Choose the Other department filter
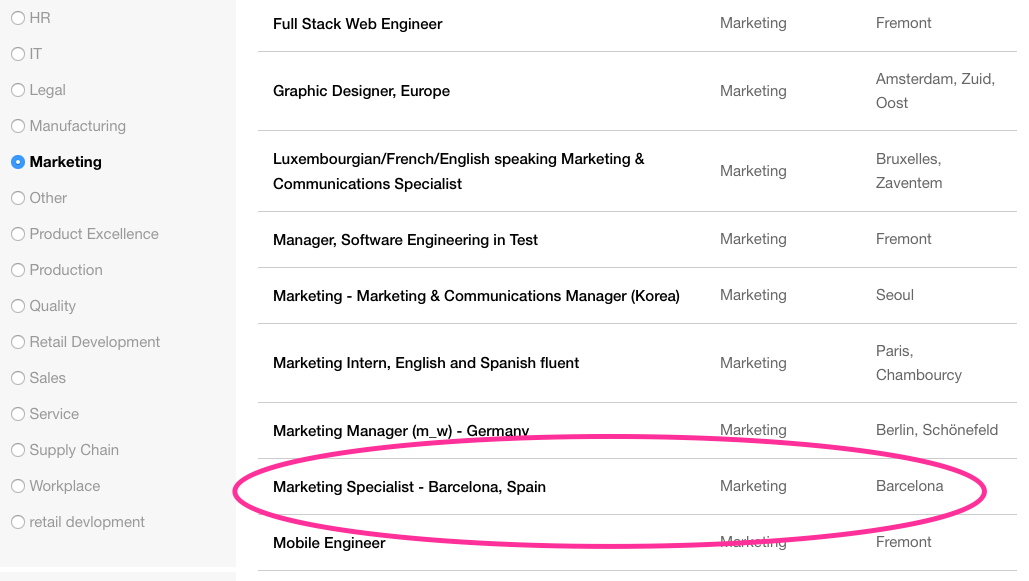Image resolution: width=1029 pixels, height=581 pixels. [18, 198]
